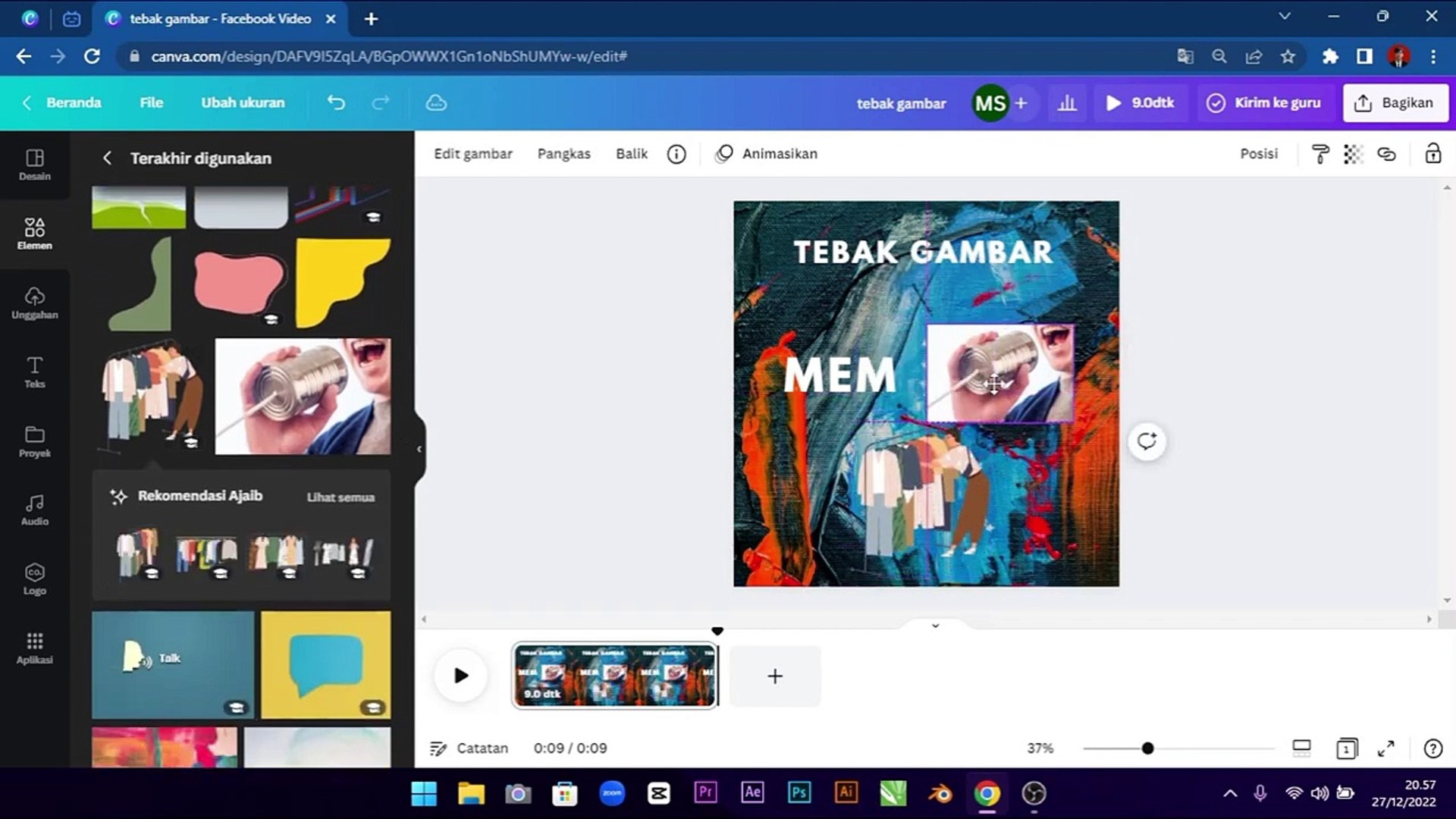Open the link tool for selected element
Image resolution: width=1456 pixels, height=819 pixels.
click(1388, 153)
